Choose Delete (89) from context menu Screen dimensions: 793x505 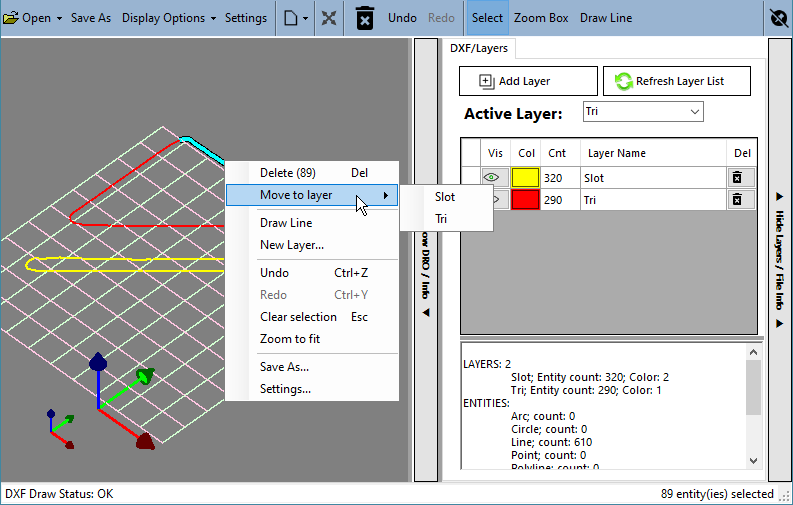tap(312, 173)
